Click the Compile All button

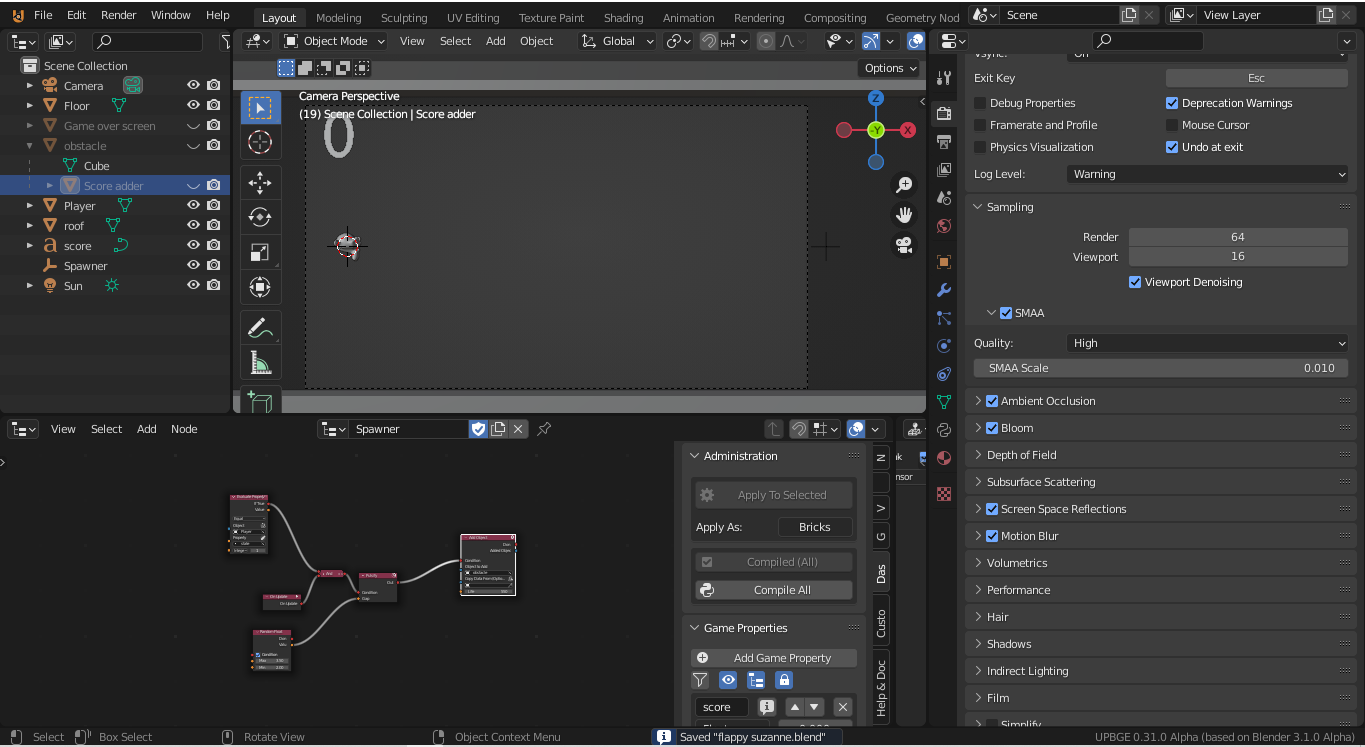point(773,589)
